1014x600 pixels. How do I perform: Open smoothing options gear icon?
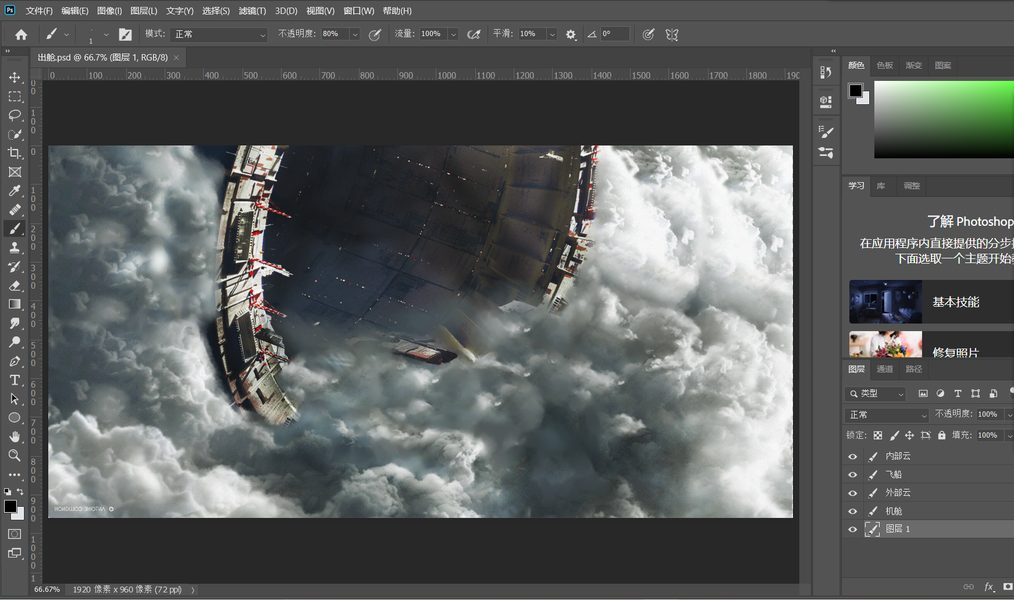(571, 34)
